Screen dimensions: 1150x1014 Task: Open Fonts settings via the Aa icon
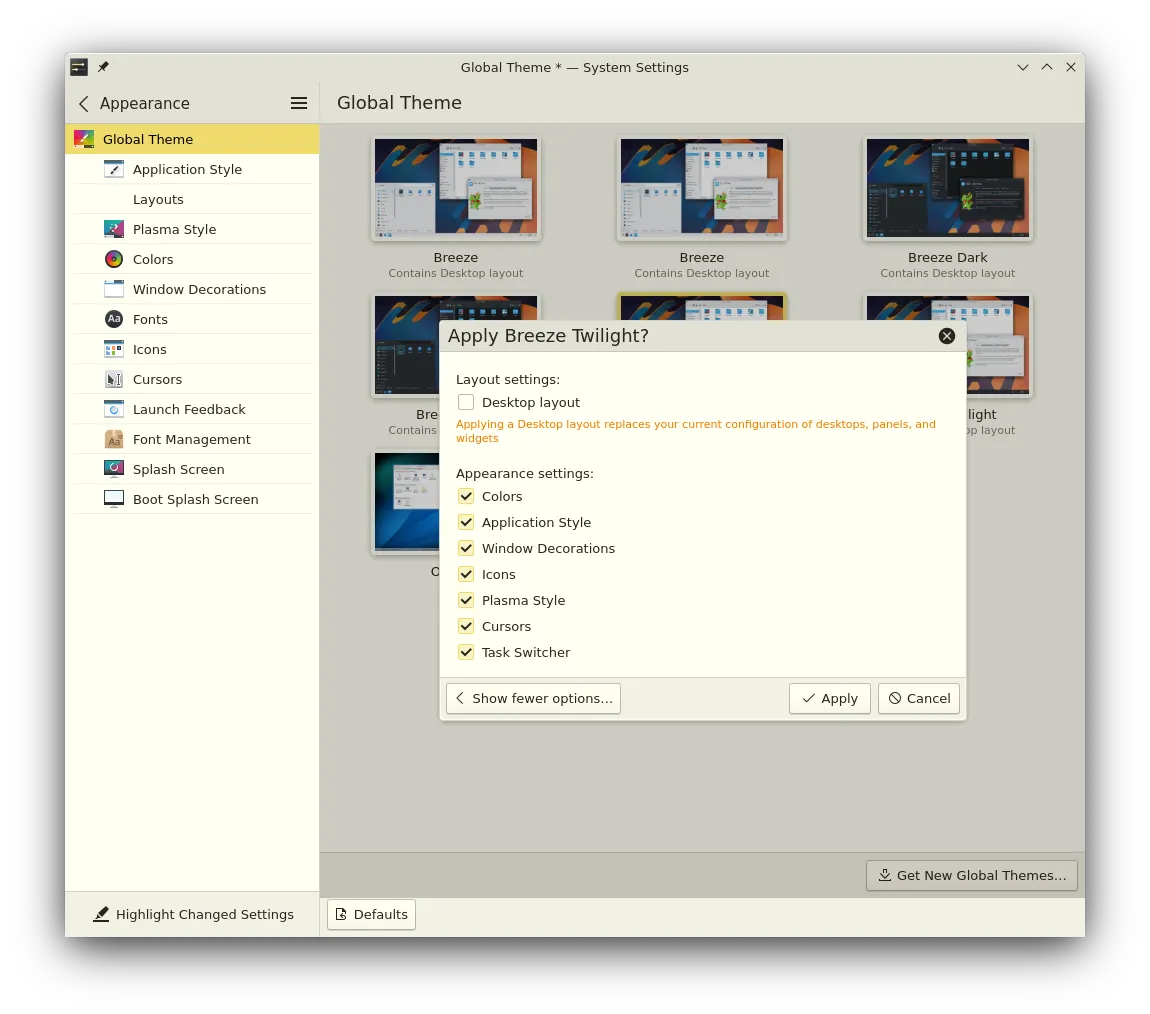[113, 319]
